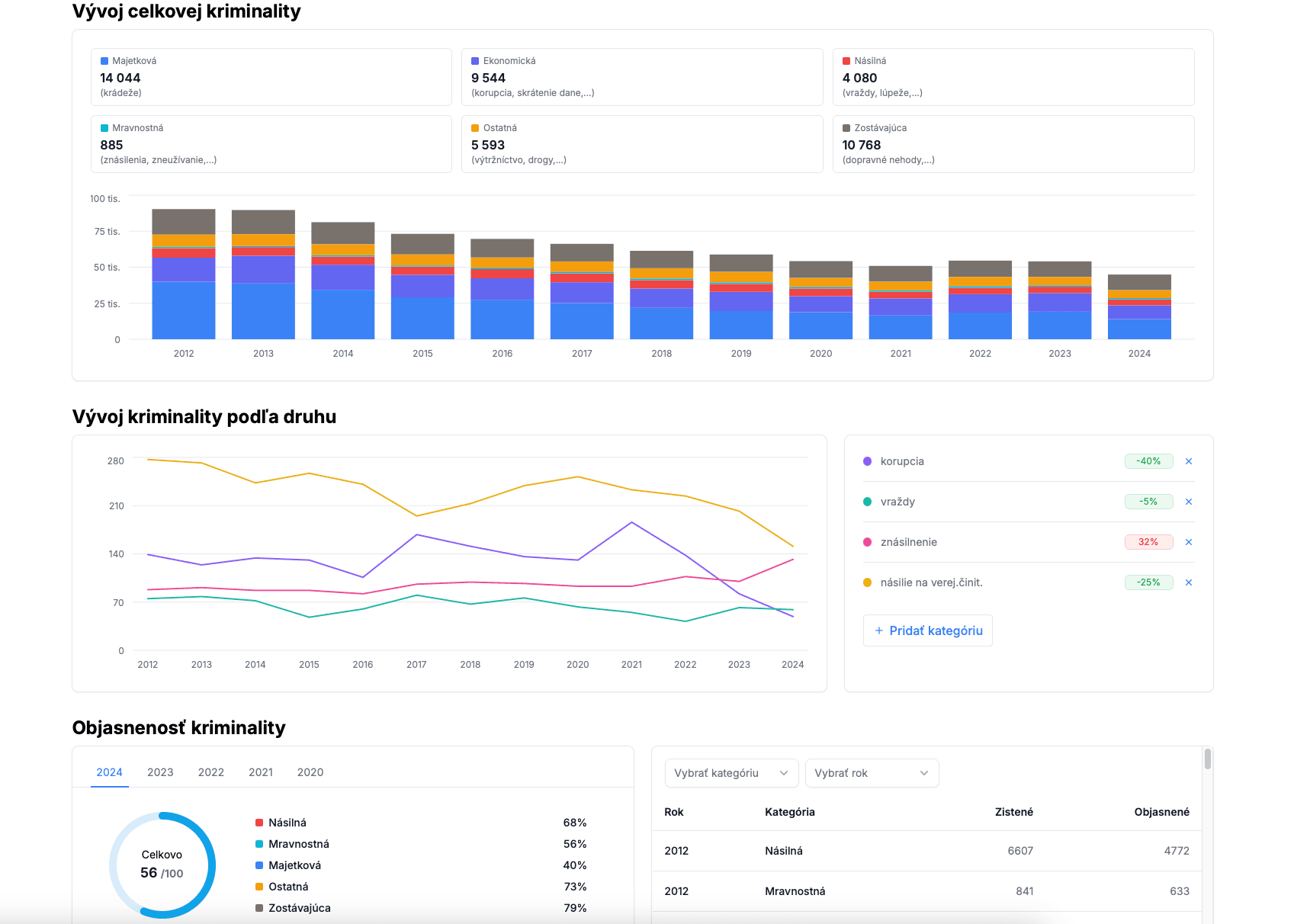Delete the znásilnenie series via X icon

pyautogui.click(x=1188, y=542)
